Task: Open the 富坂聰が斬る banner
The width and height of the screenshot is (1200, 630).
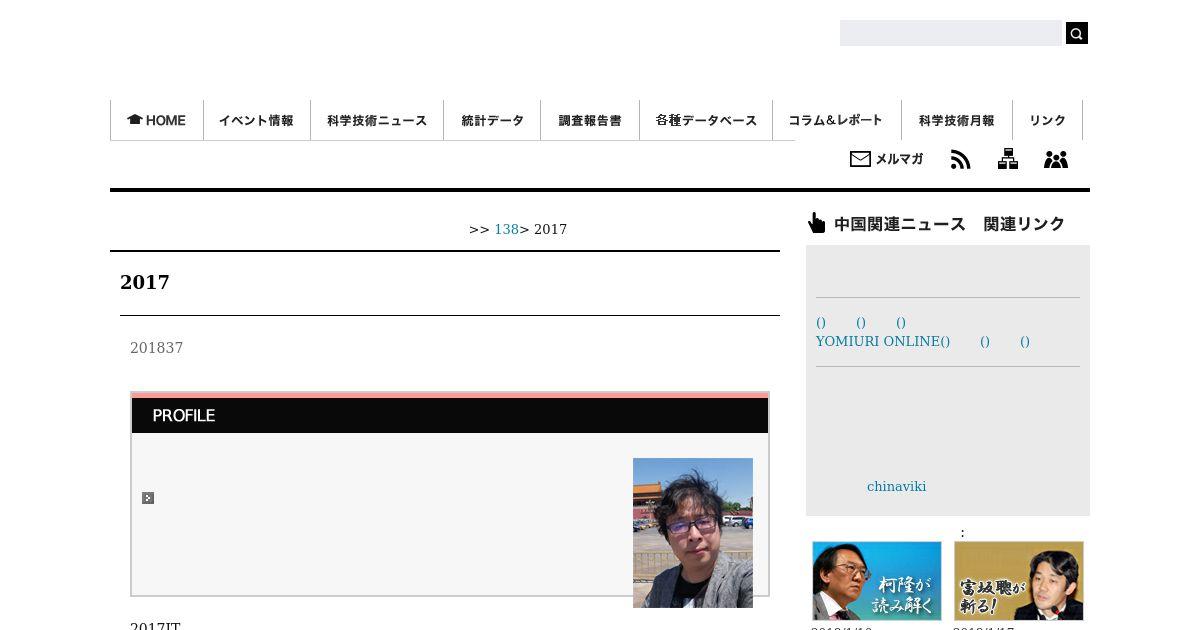Action: click(x=1019, y=581)
